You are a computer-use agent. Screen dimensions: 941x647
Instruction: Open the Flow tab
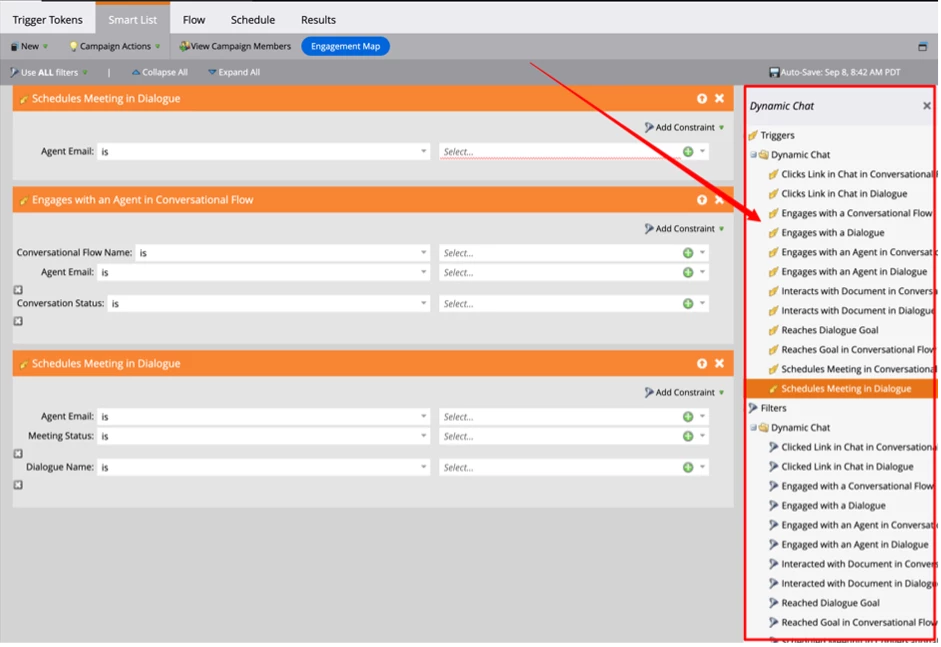194,20
